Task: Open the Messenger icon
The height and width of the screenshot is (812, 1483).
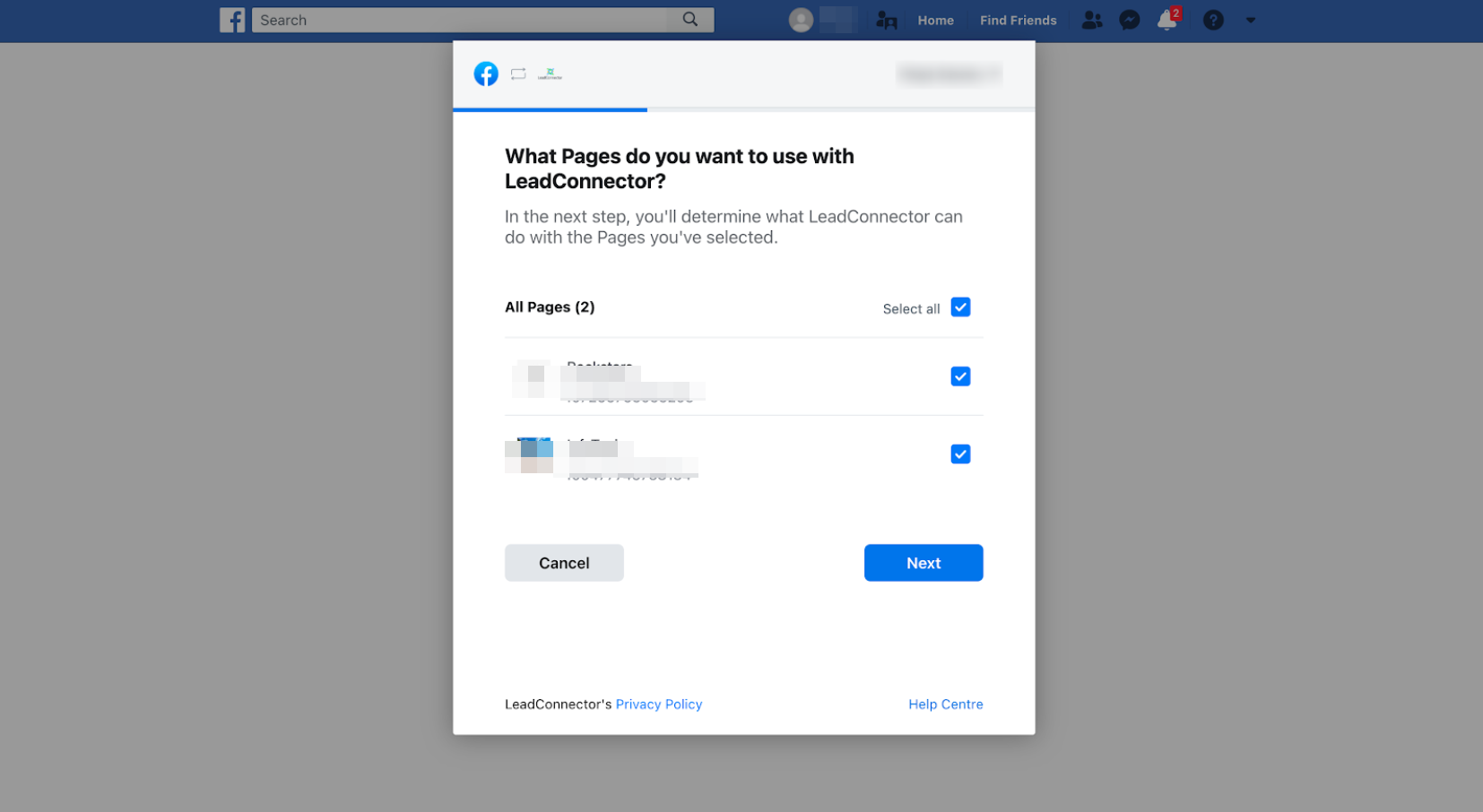Action: coord(1130,20)
